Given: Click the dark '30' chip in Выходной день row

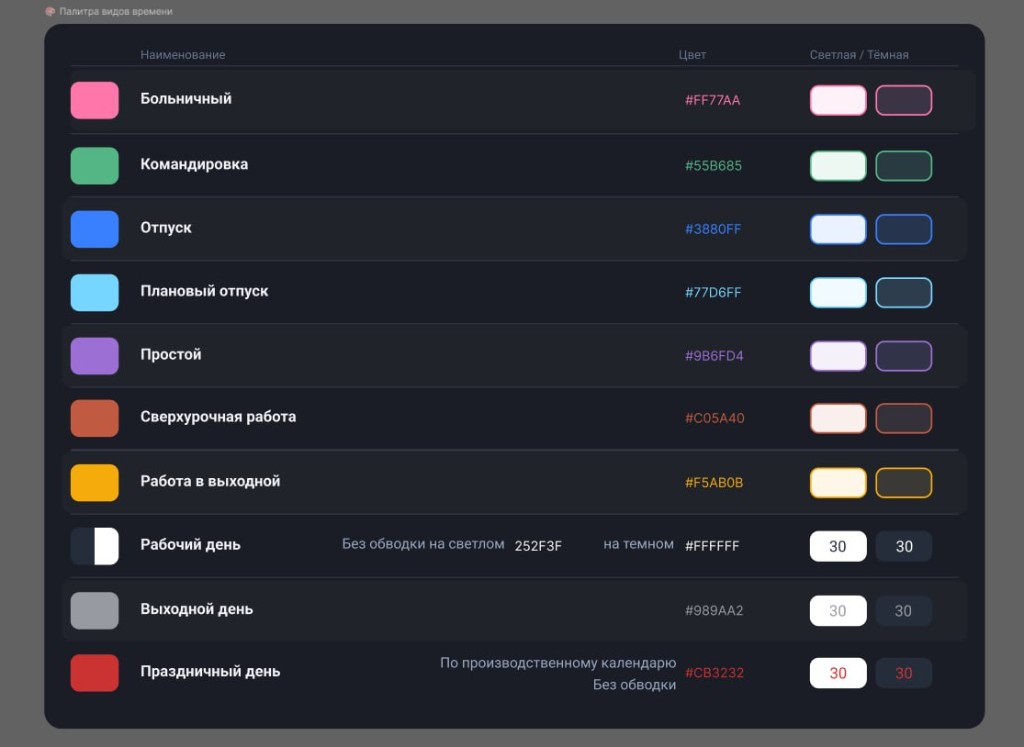Looking at the screenshot, I should click(904, 611).
